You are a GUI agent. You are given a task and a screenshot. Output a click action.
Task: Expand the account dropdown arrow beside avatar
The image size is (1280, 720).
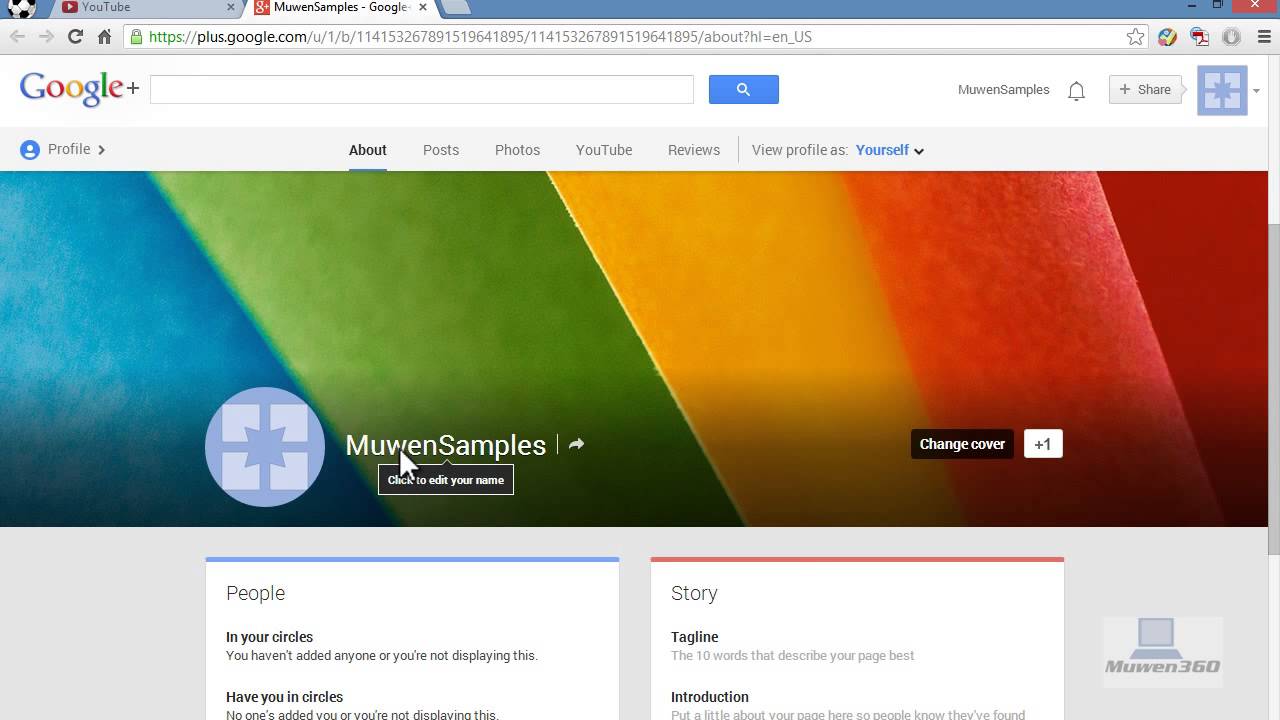[x=1257, y=91]
